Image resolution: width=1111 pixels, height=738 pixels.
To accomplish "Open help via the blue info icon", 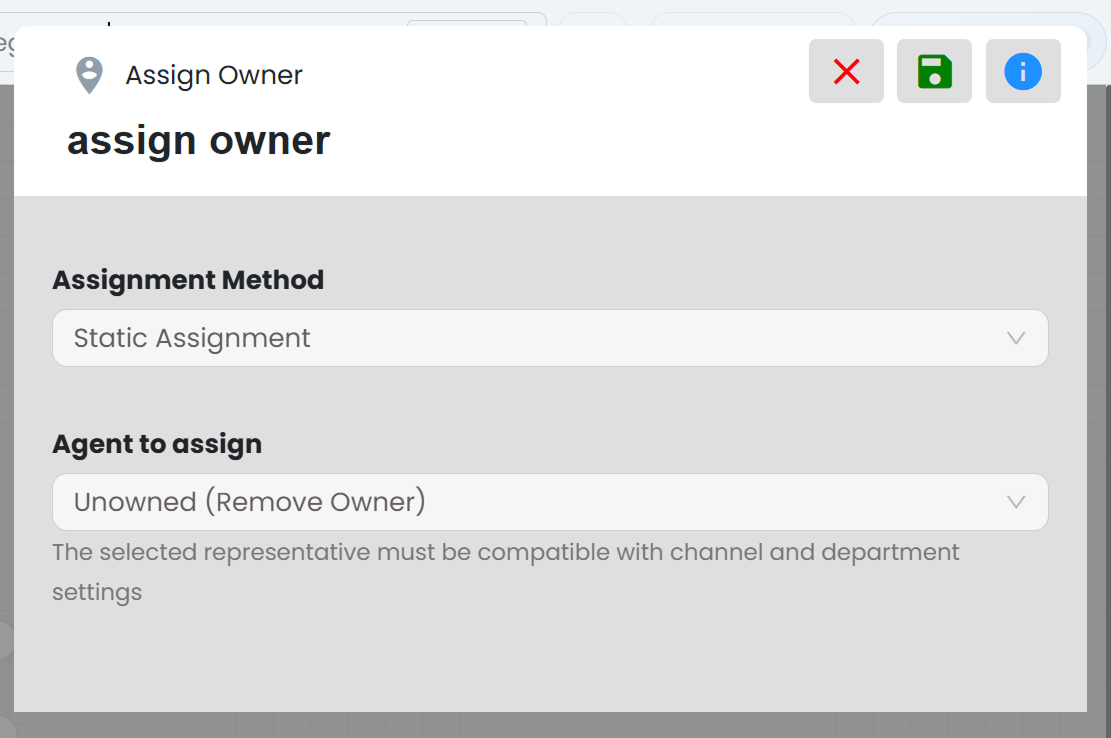I will pos(1022,72).
